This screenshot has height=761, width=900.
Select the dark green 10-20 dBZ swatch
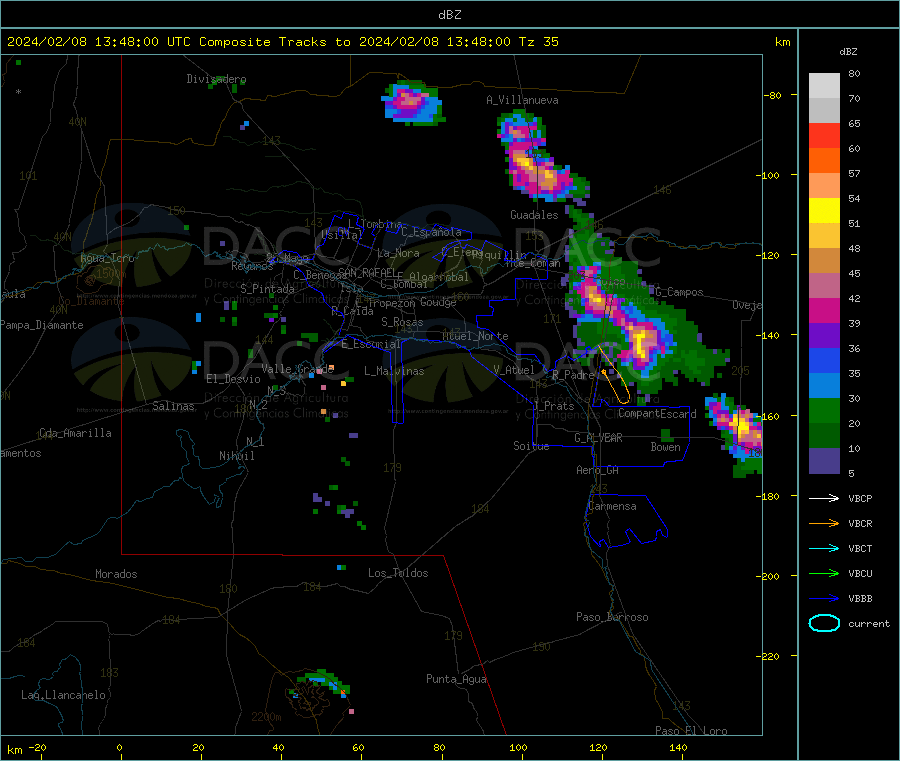824,436
